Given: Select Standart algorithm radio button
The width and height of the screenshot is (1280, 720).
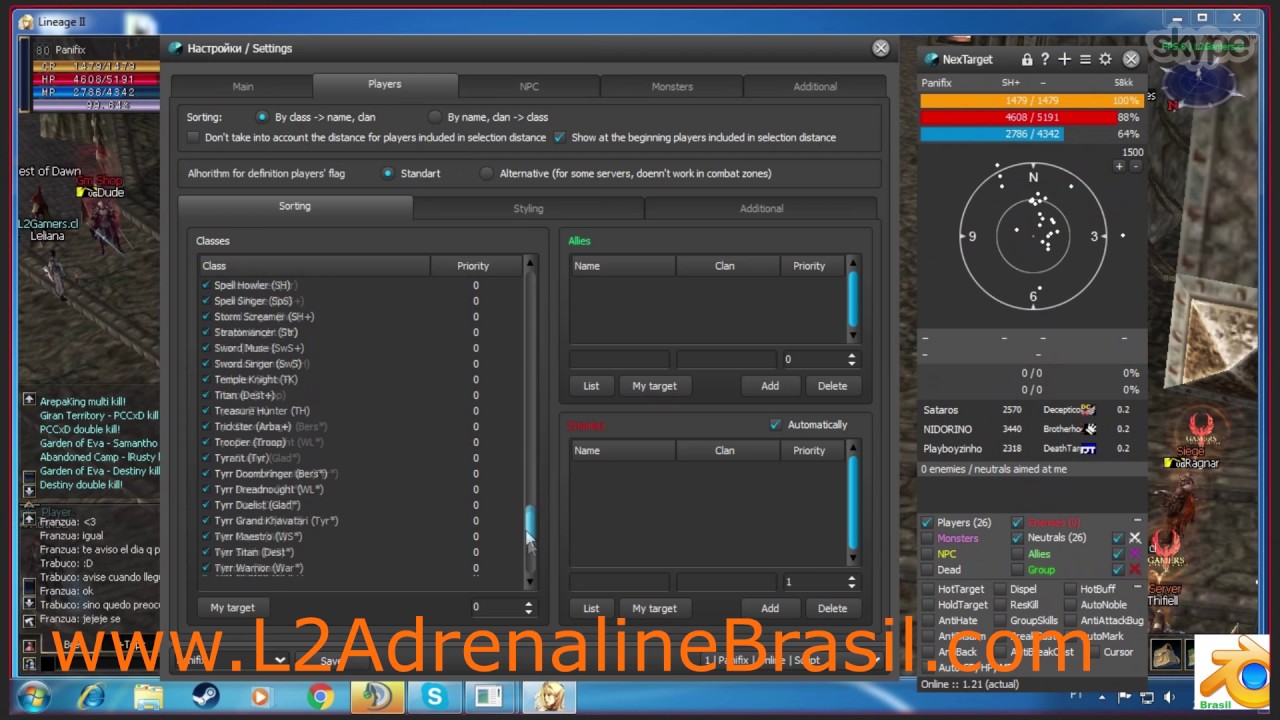Looking at the screenshot, I should click(x=388, y=173).
